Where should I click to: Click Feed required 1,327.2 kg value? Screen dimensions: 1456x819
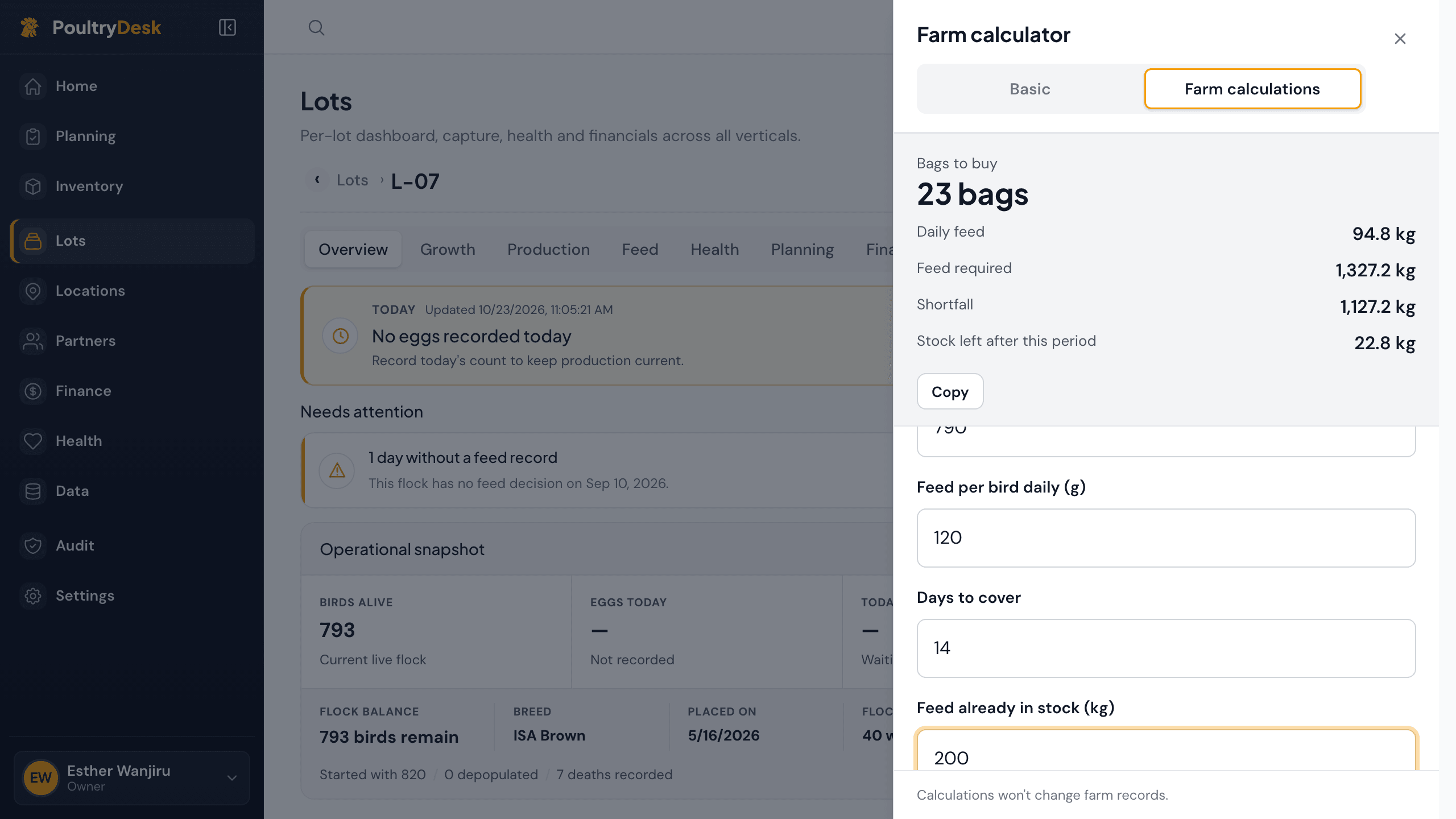click(x=1375, y=270)
